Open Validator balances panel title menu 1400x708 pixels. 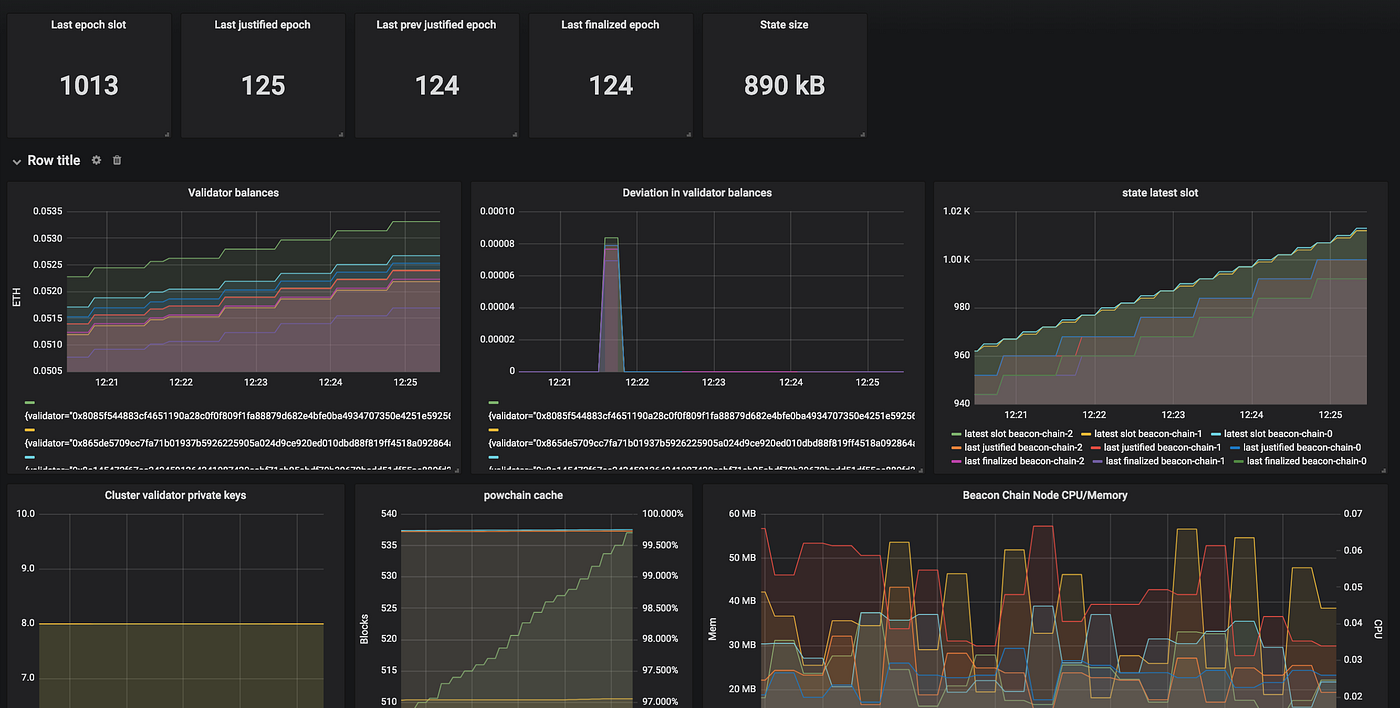[x=233, y=192]
